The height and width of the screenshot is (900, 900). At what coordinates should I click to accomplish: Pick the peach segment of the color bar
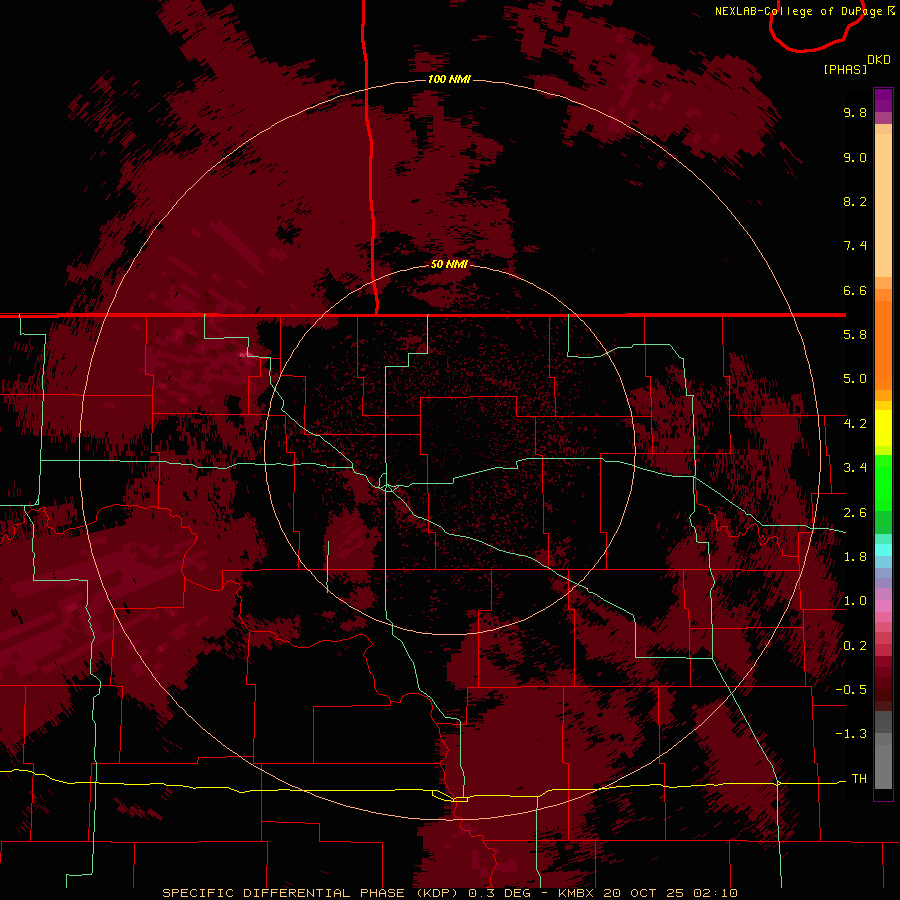pyautogui.click(x=883, y=207)
